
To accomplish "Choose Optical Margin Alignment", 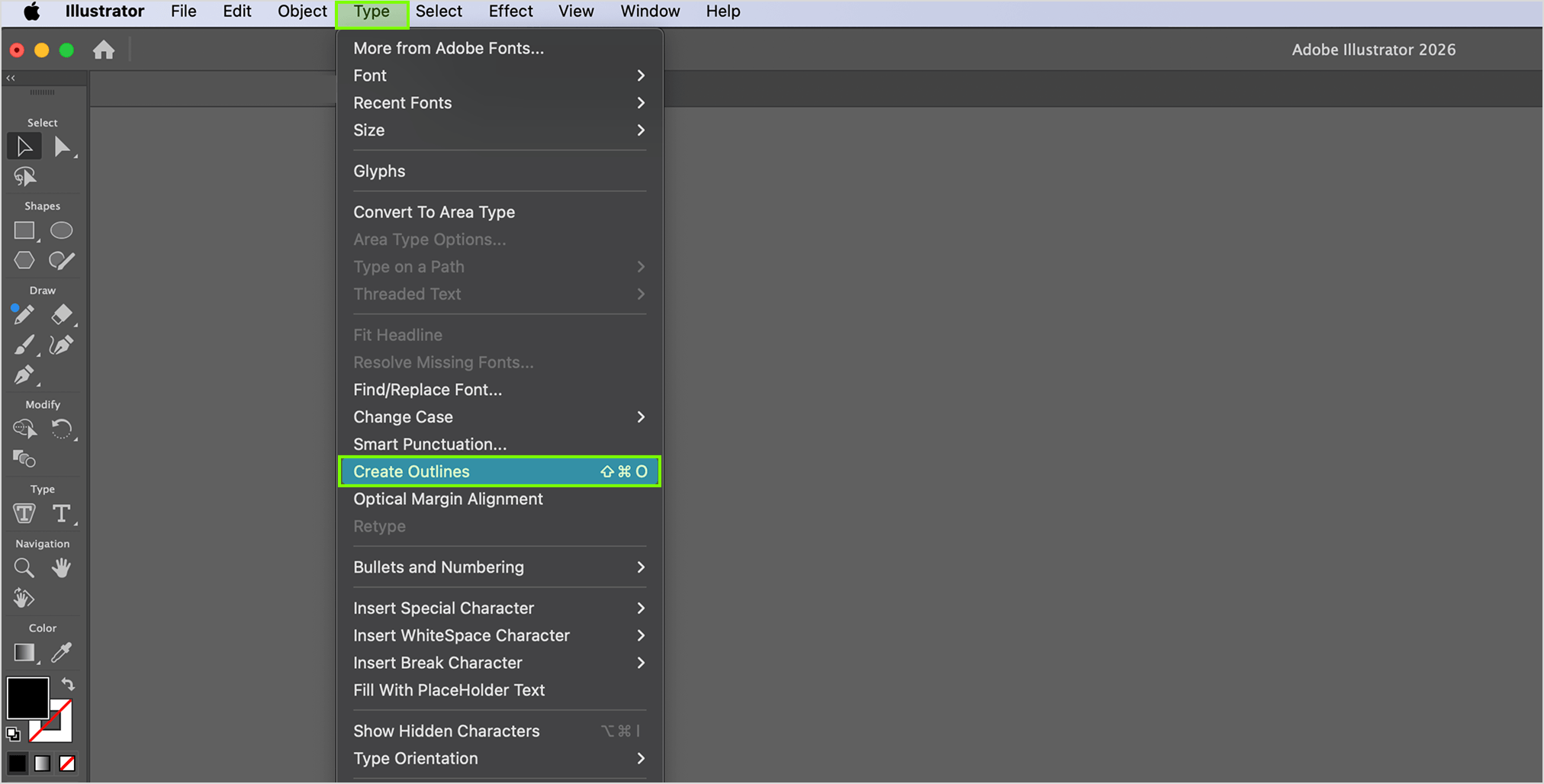I will pos(500,500).
